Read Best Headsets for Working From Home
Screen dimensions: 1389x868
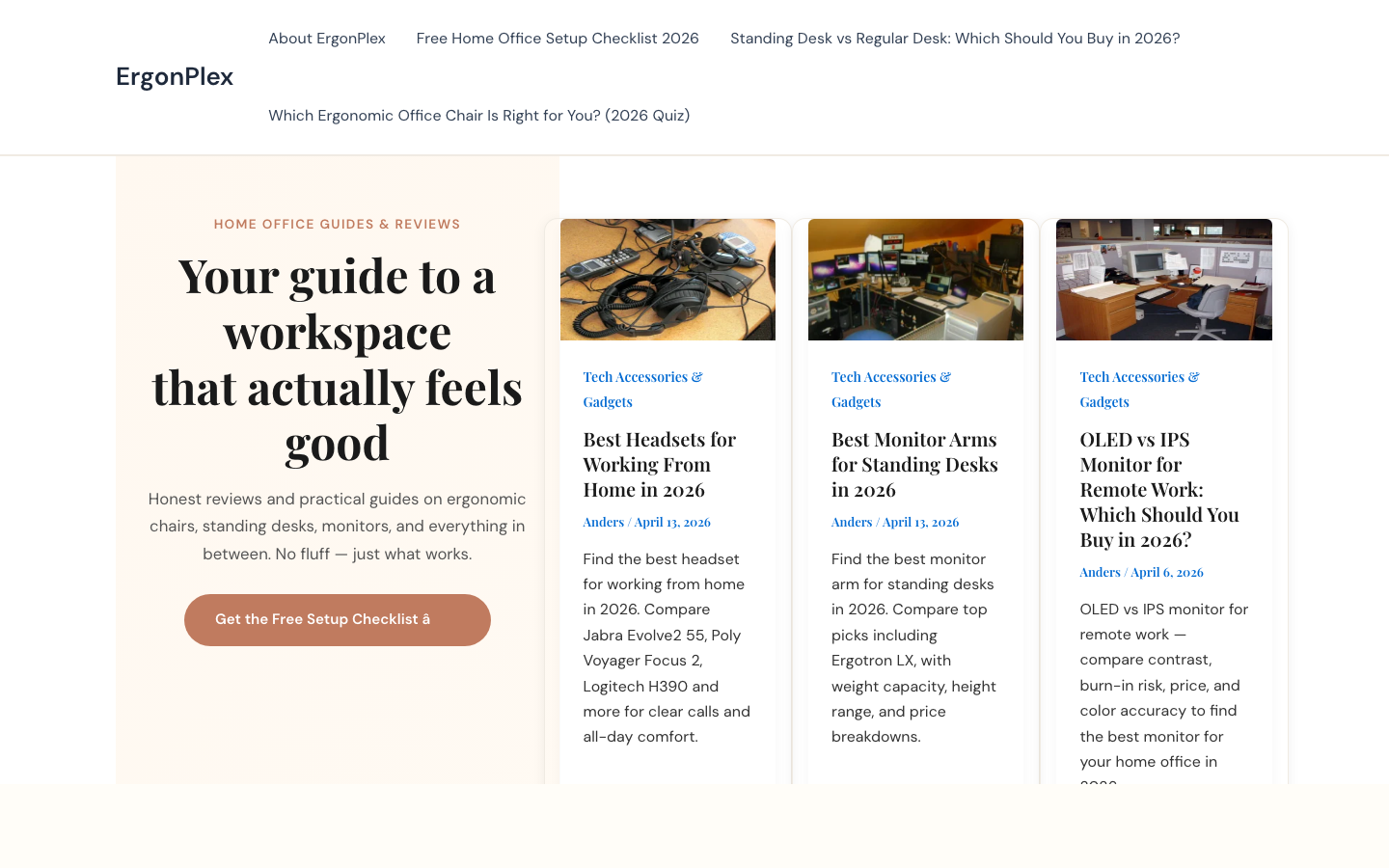[x=659, y=465]
